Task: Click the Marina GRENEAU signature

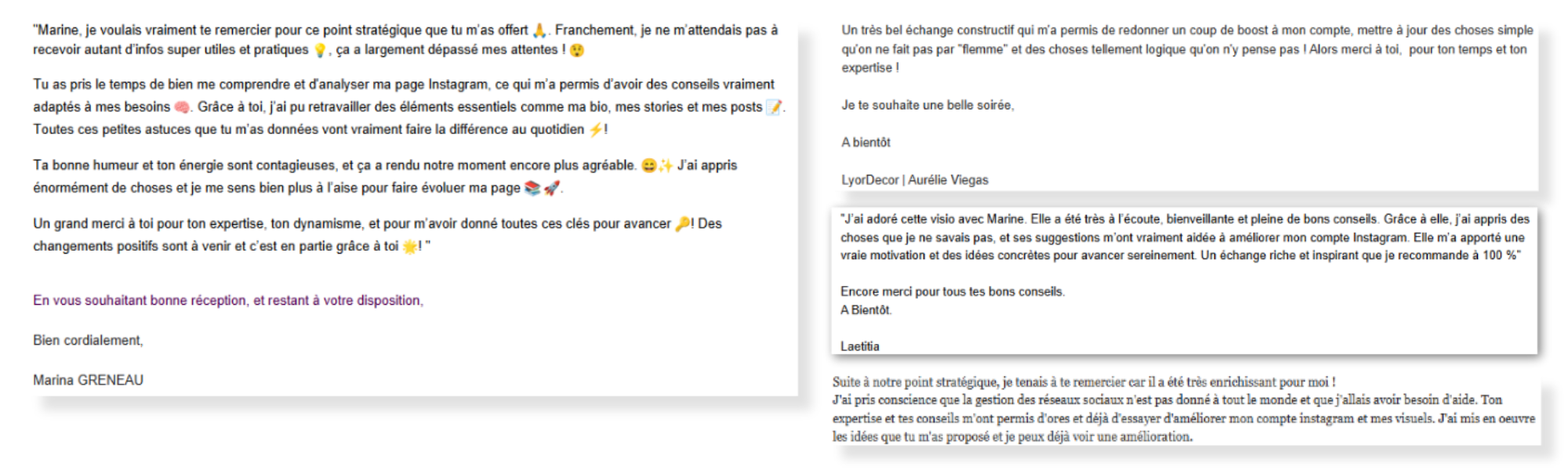Action: click(88, 380)
